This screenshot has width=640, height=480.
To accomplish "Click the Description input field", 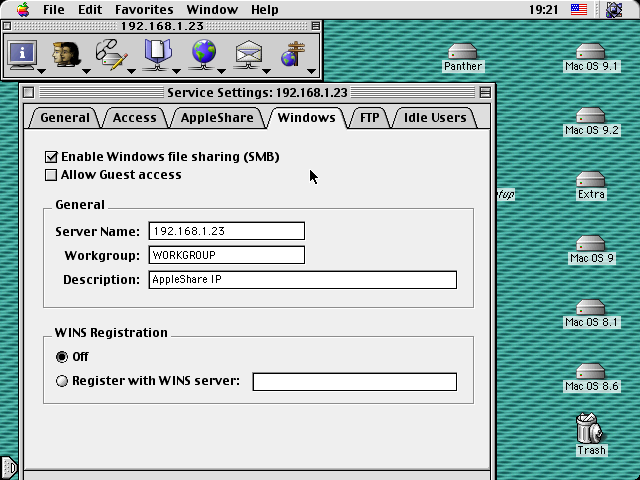I will [x=302, y=280].
